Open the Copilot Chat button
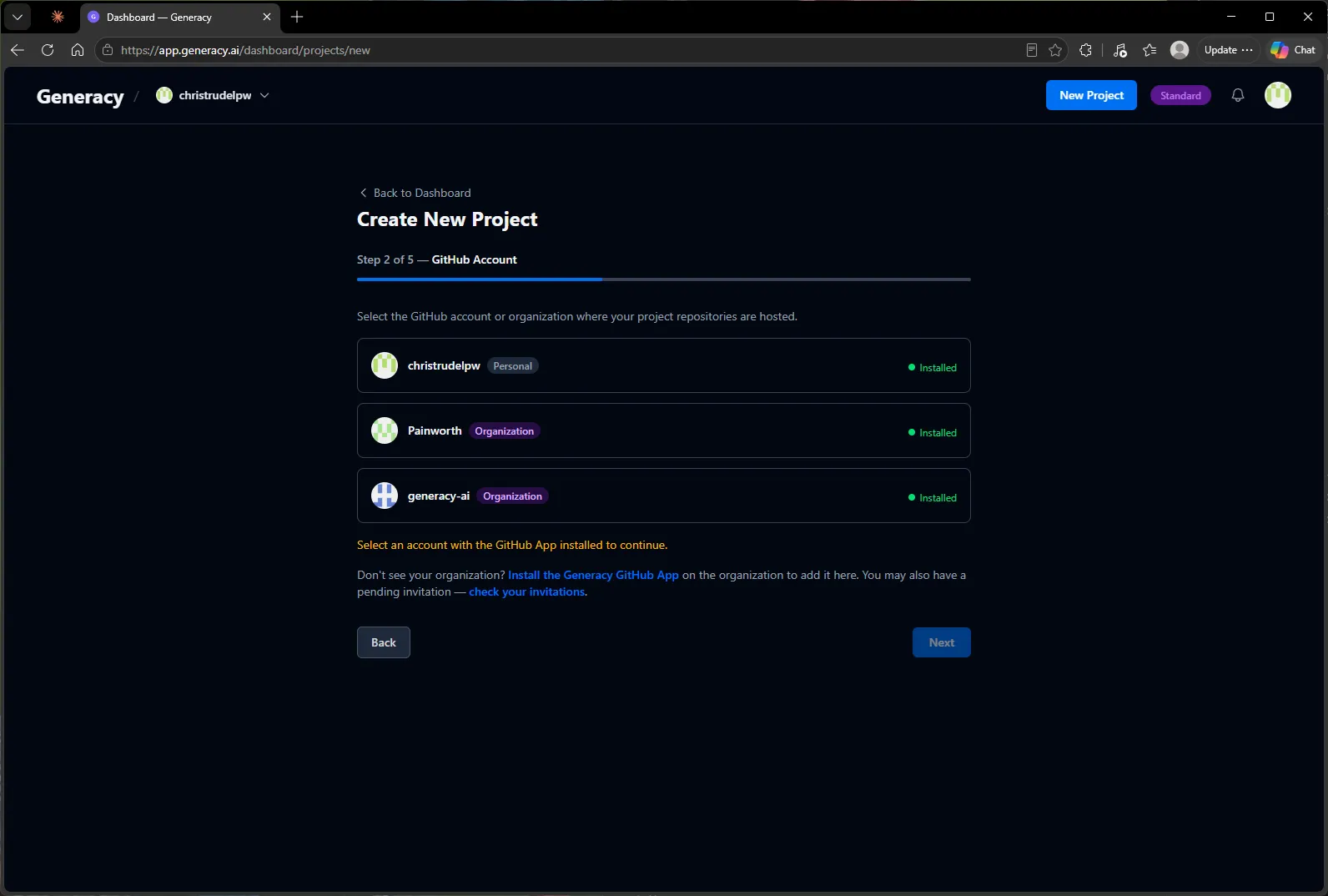 tap(1294, 50)
